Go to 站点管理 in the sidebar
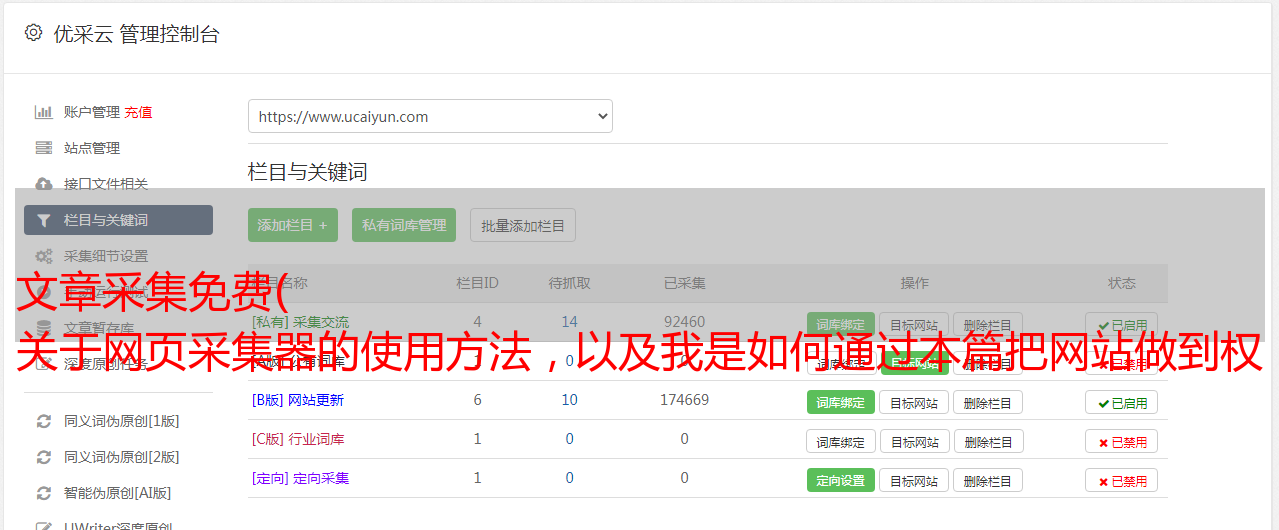The width and height of the screenshot is (1279, 530). click(92, 148)
